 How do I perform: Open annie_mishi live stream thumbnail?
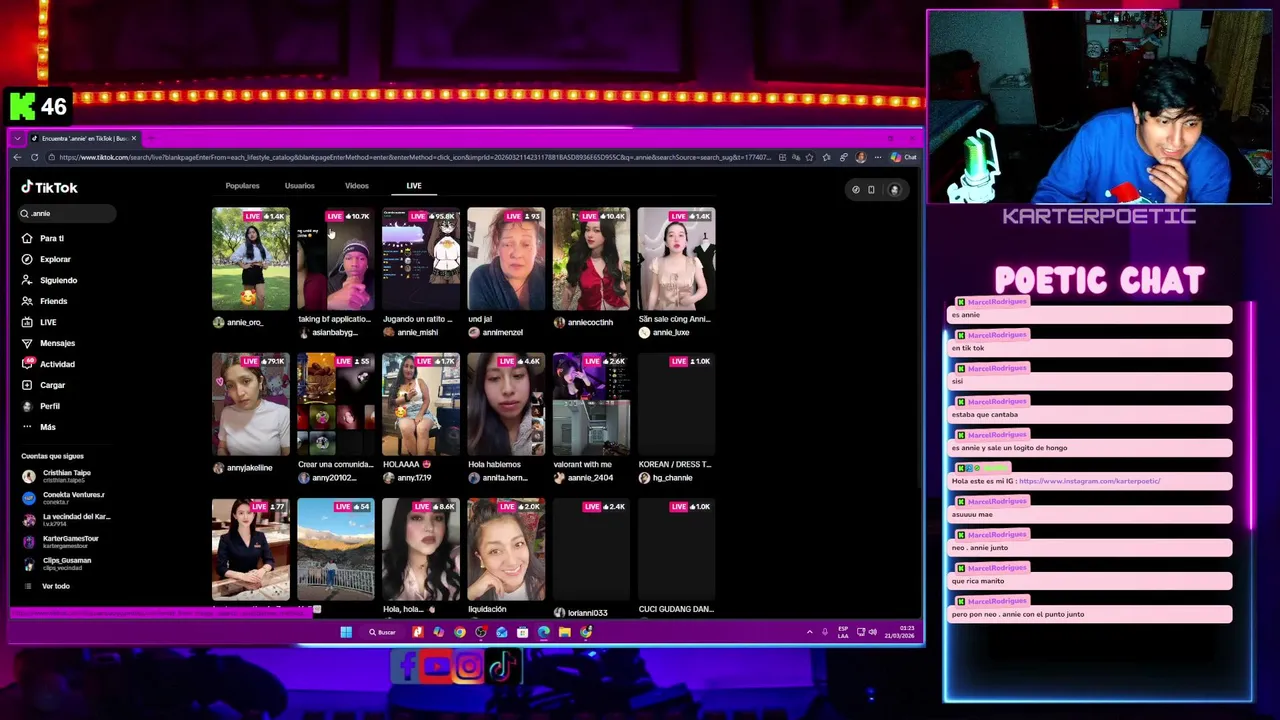coord(420,259)
